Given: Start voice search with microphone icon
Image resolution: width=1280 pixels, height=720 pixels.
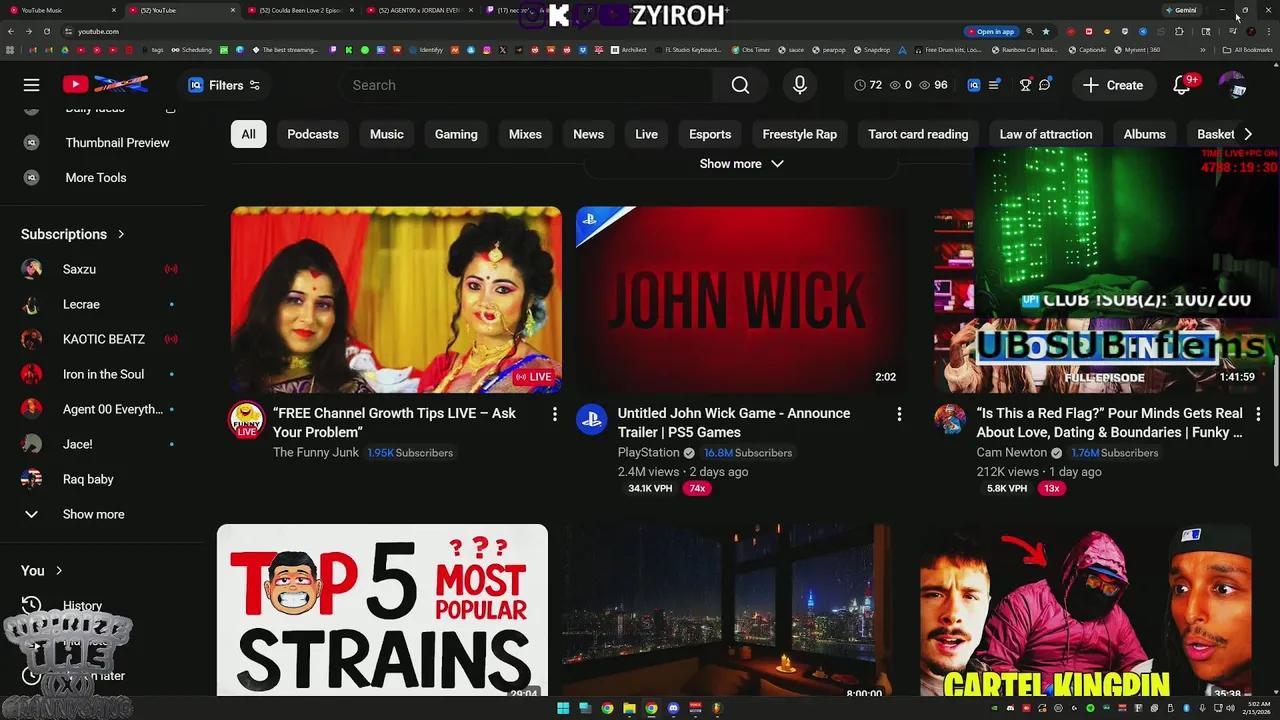Looking at the screenshot, I should pos(799,85).
